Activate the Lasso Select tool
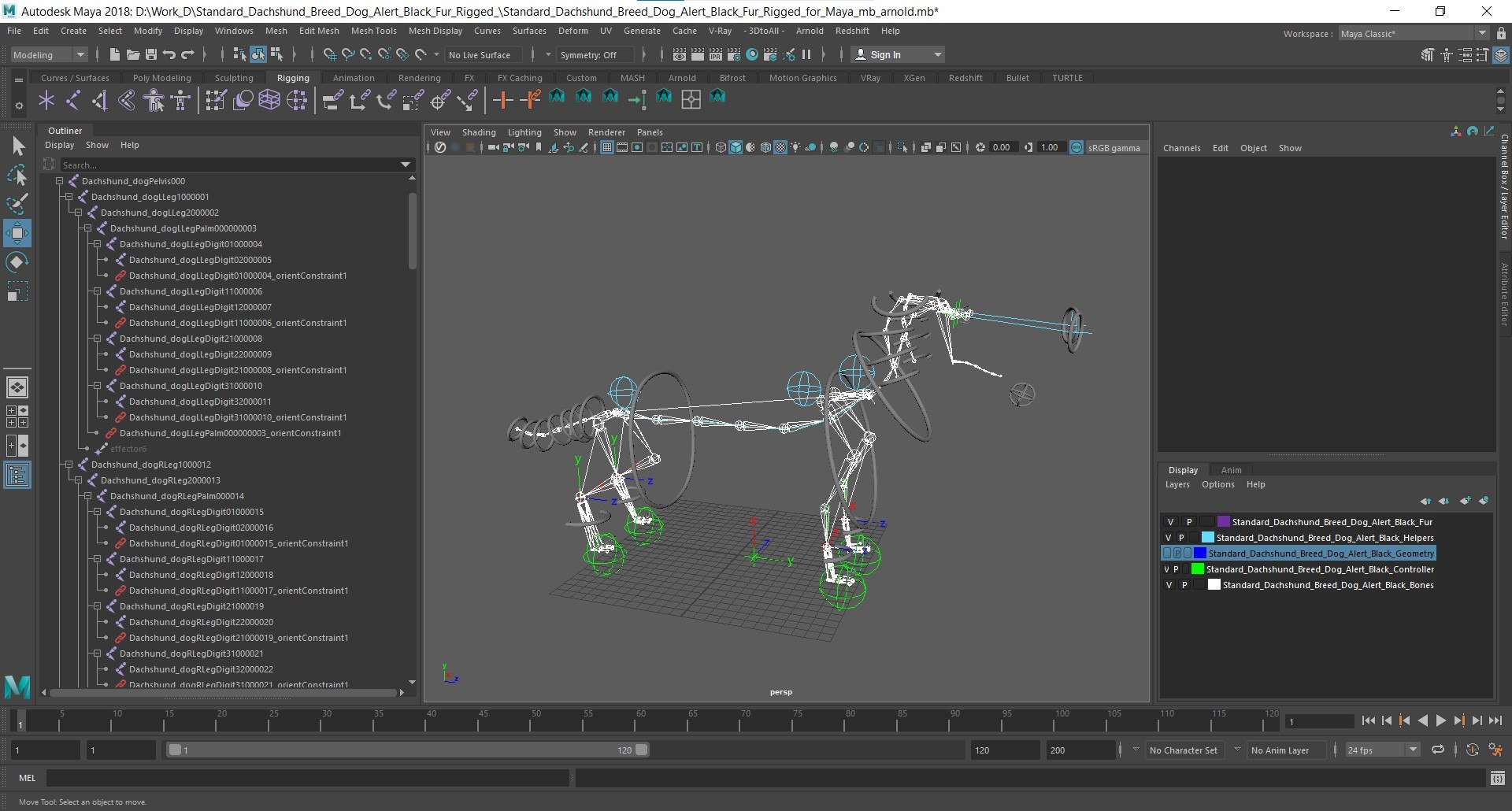 17,175
